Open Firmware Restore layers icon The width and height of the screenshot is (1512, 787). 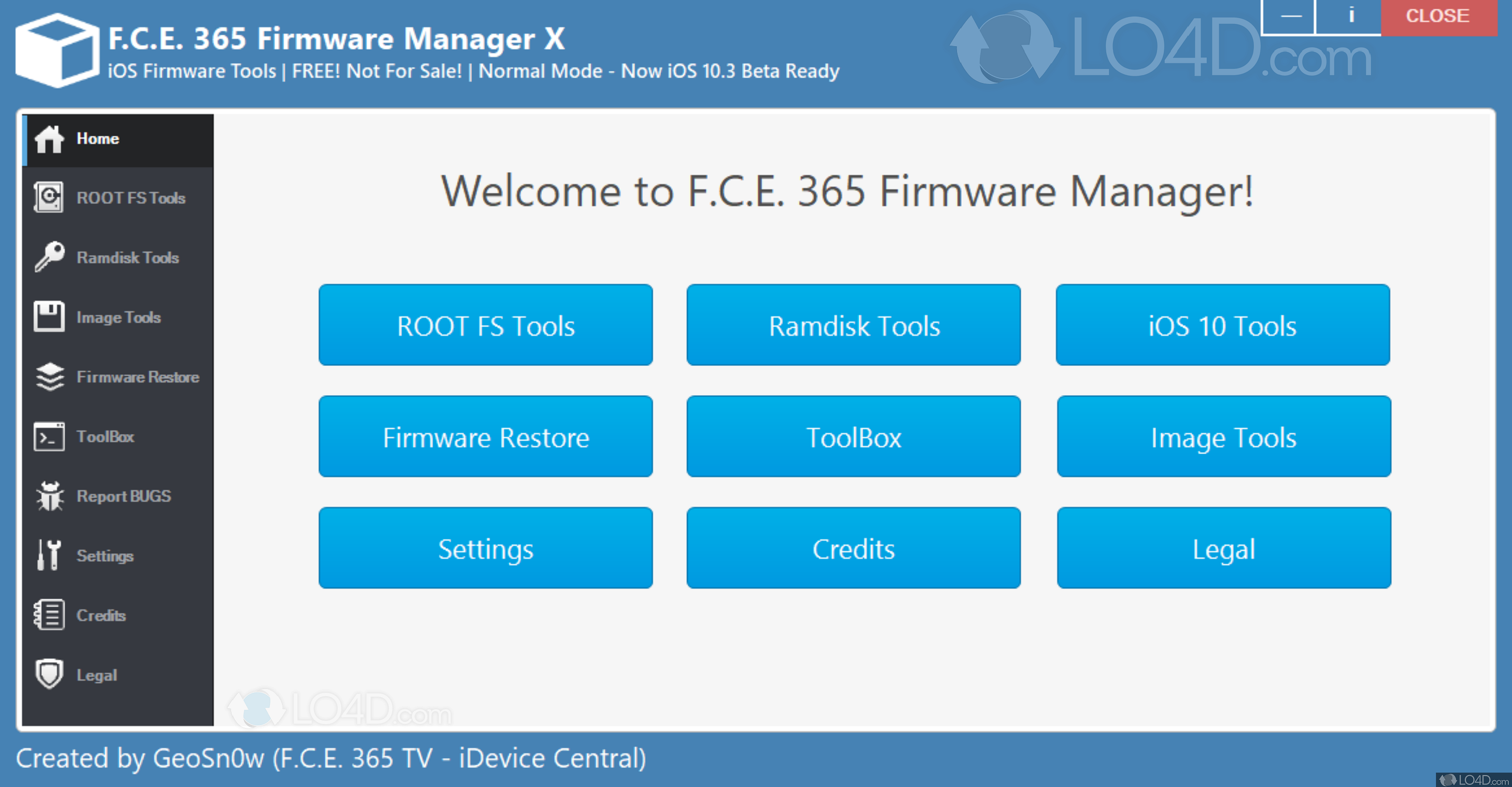[x=50, y=376]
